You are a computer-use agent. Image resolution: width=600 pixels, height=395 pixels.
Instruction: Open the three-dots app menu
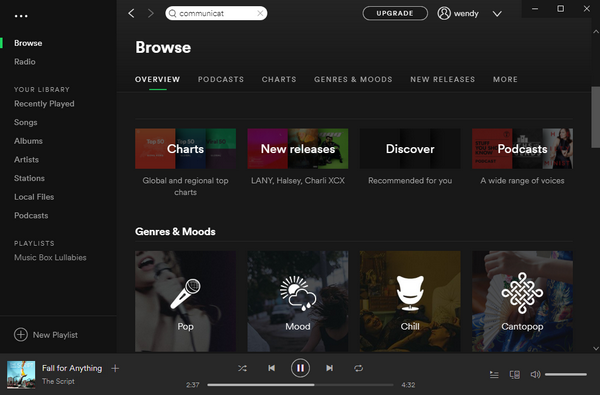21,16
